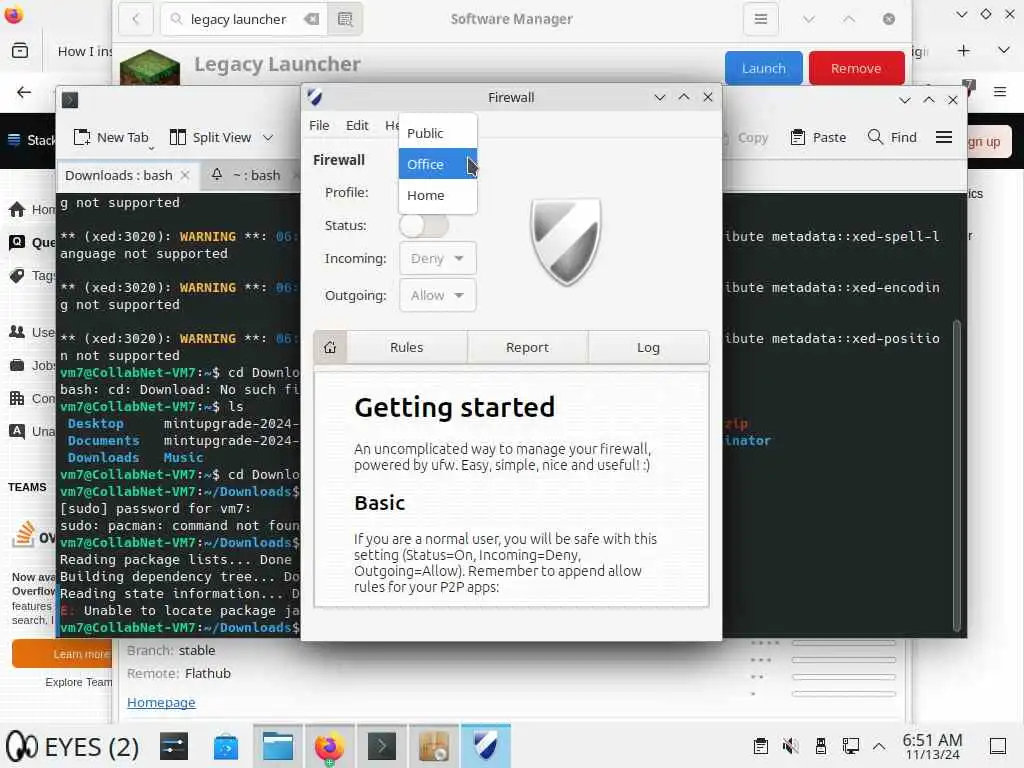Go back in Software Manager
1024x768 pixels.
point(136,19)
